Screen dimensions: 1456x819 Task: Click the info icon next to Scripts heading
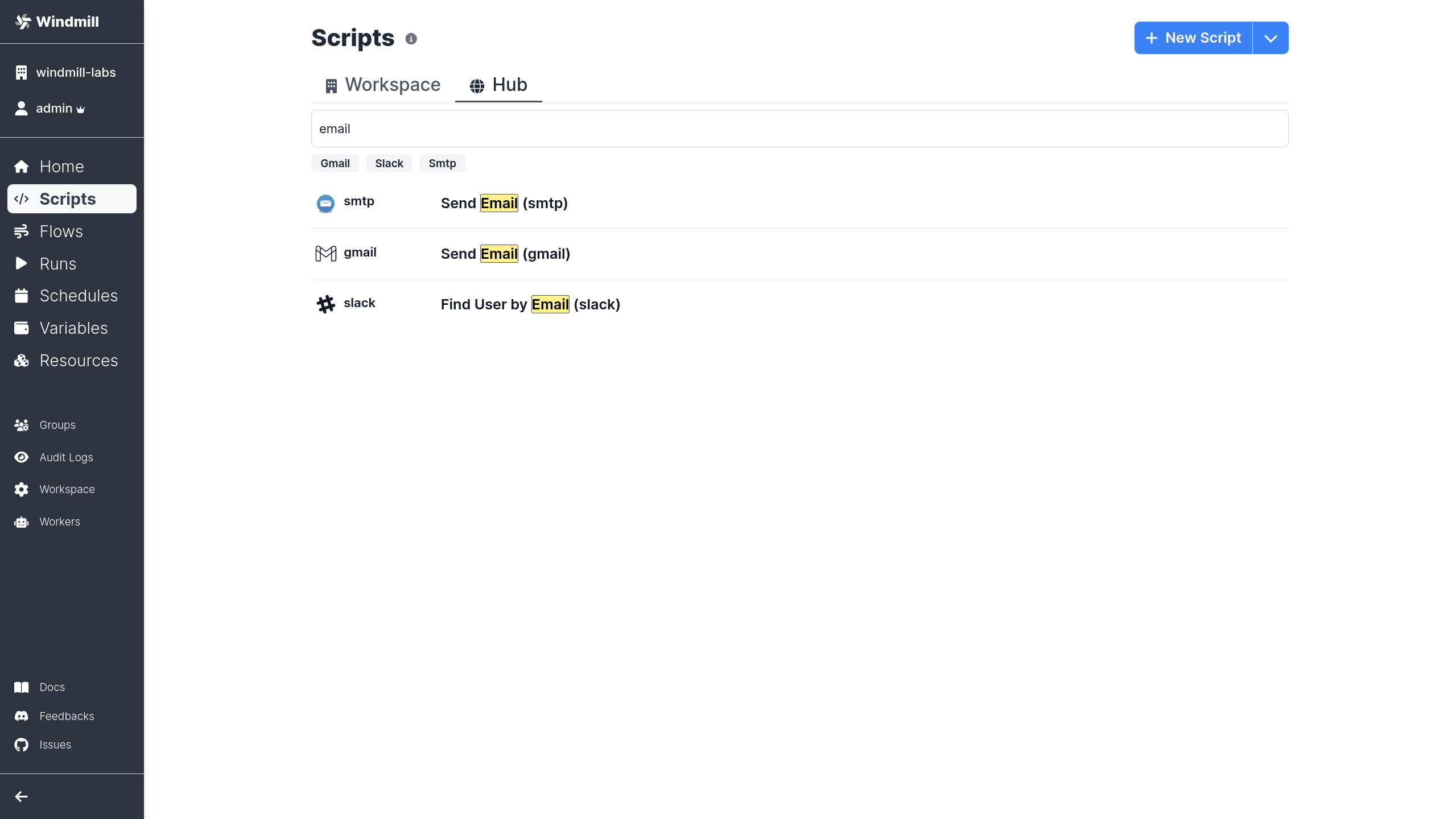(x=411, y=39)
